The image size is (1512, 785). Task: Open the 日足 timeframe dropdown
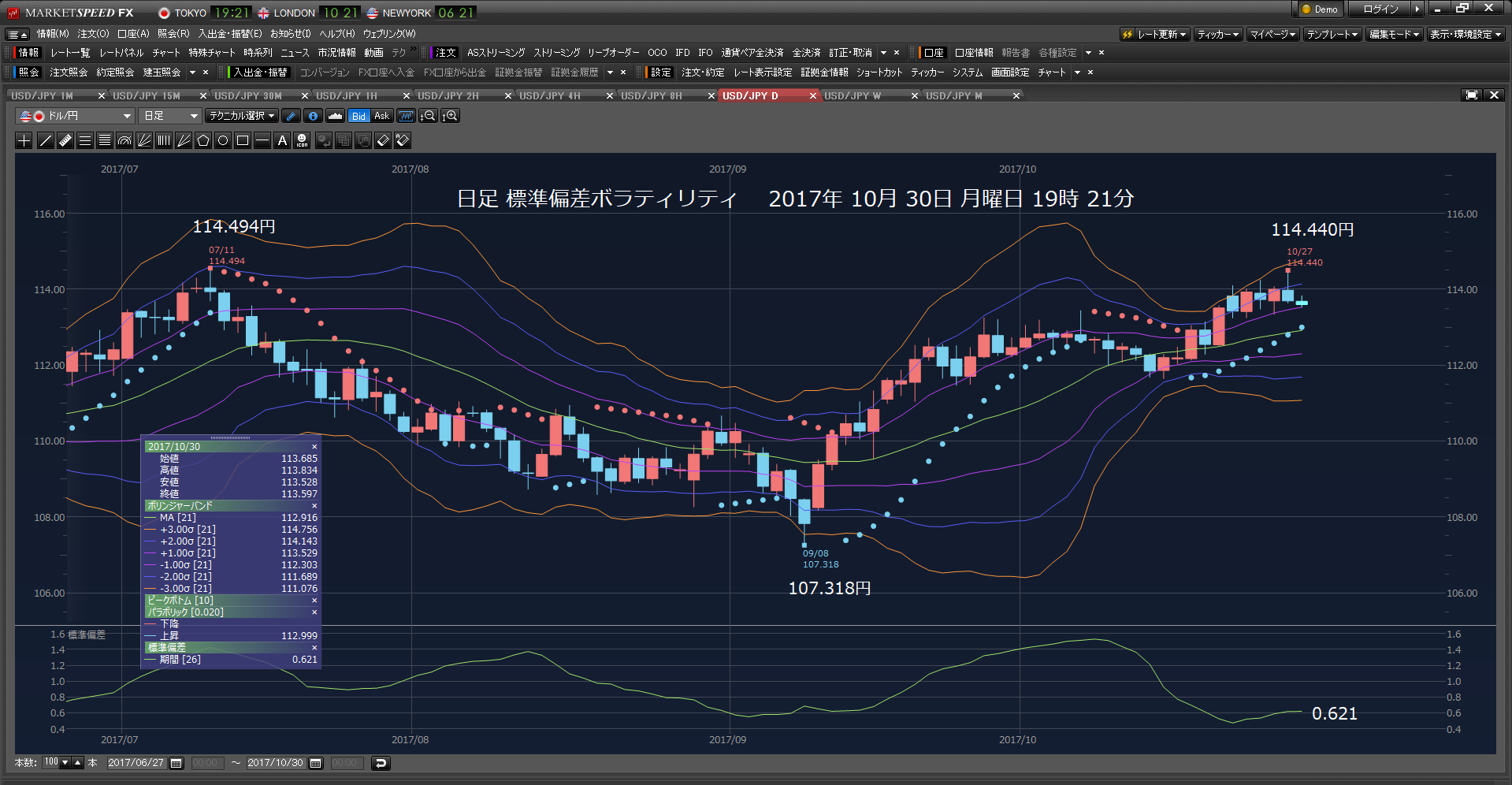pyautogui.click(x=170, y=116)
